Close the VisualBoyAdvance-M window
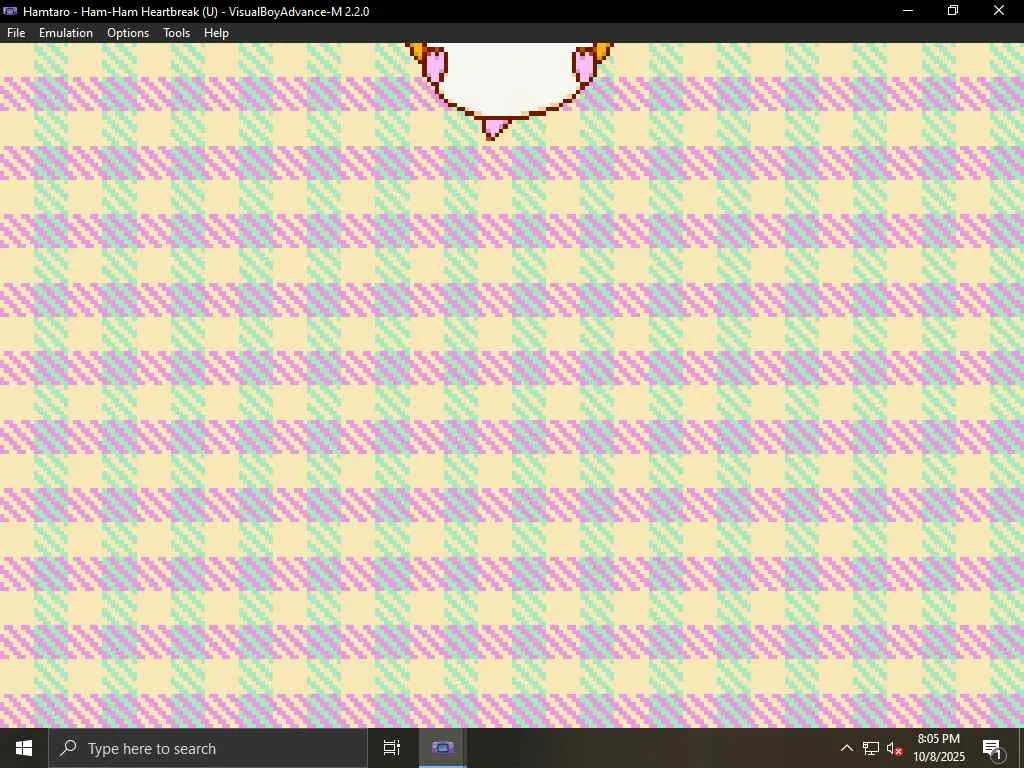The image size is (1024, 768). [999, 11]
